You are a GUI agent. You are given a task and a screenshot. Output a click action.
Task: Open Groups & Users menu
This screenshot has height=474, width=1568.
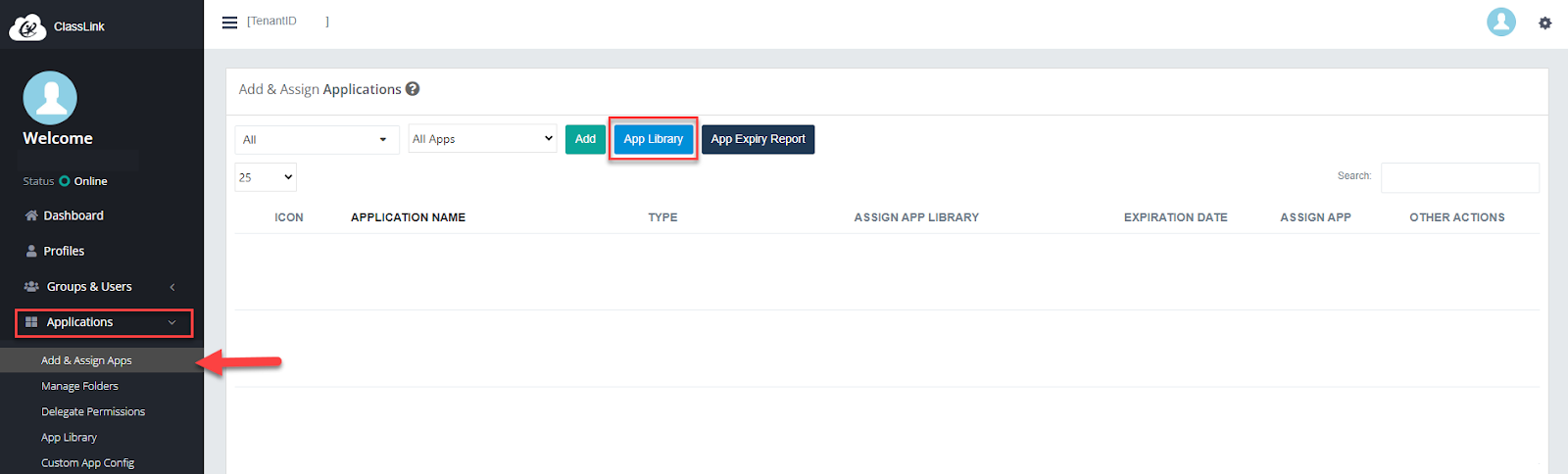pos(102,287)
